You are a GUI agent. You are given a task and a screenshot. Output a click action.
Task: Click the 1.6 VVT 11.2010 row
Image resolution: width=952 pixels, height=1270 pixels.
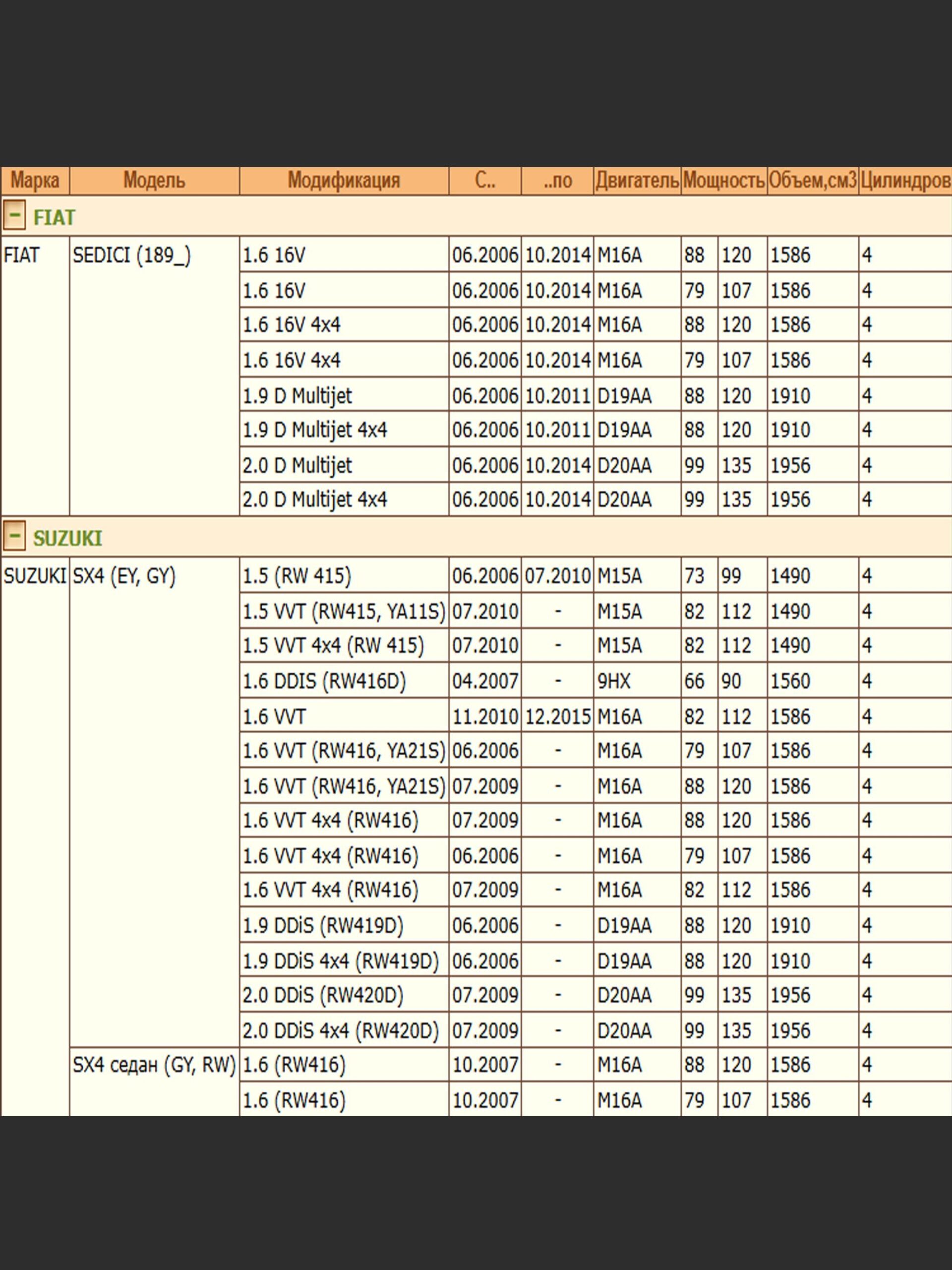[x=274, y=716]
